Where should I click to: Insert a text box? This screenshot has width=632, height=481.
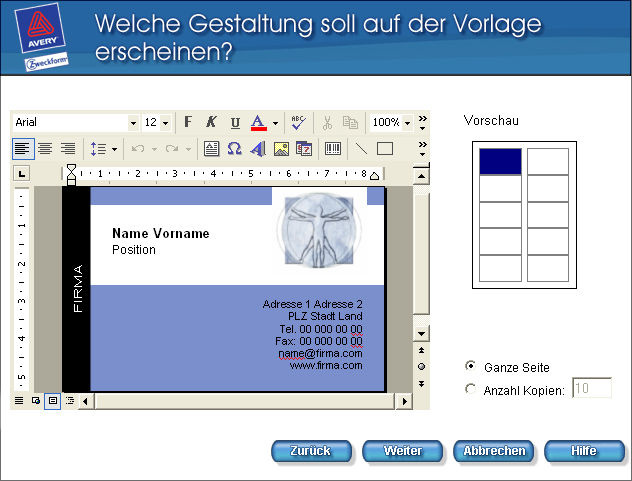(211, 149)
